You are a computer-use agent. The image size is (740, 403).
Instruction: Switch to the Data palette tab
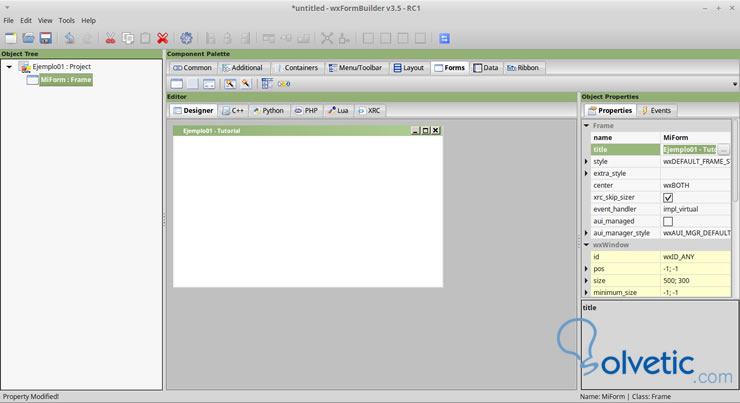tap(486, 67)
